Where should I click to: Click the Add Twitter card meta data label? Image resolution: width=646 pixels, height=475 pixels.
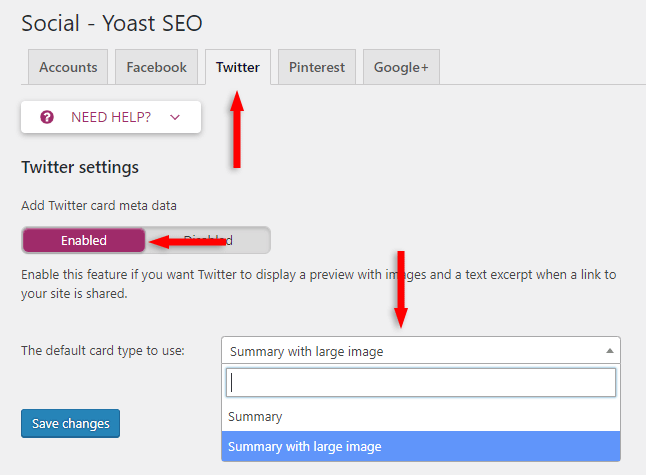(x=99, y=206)
